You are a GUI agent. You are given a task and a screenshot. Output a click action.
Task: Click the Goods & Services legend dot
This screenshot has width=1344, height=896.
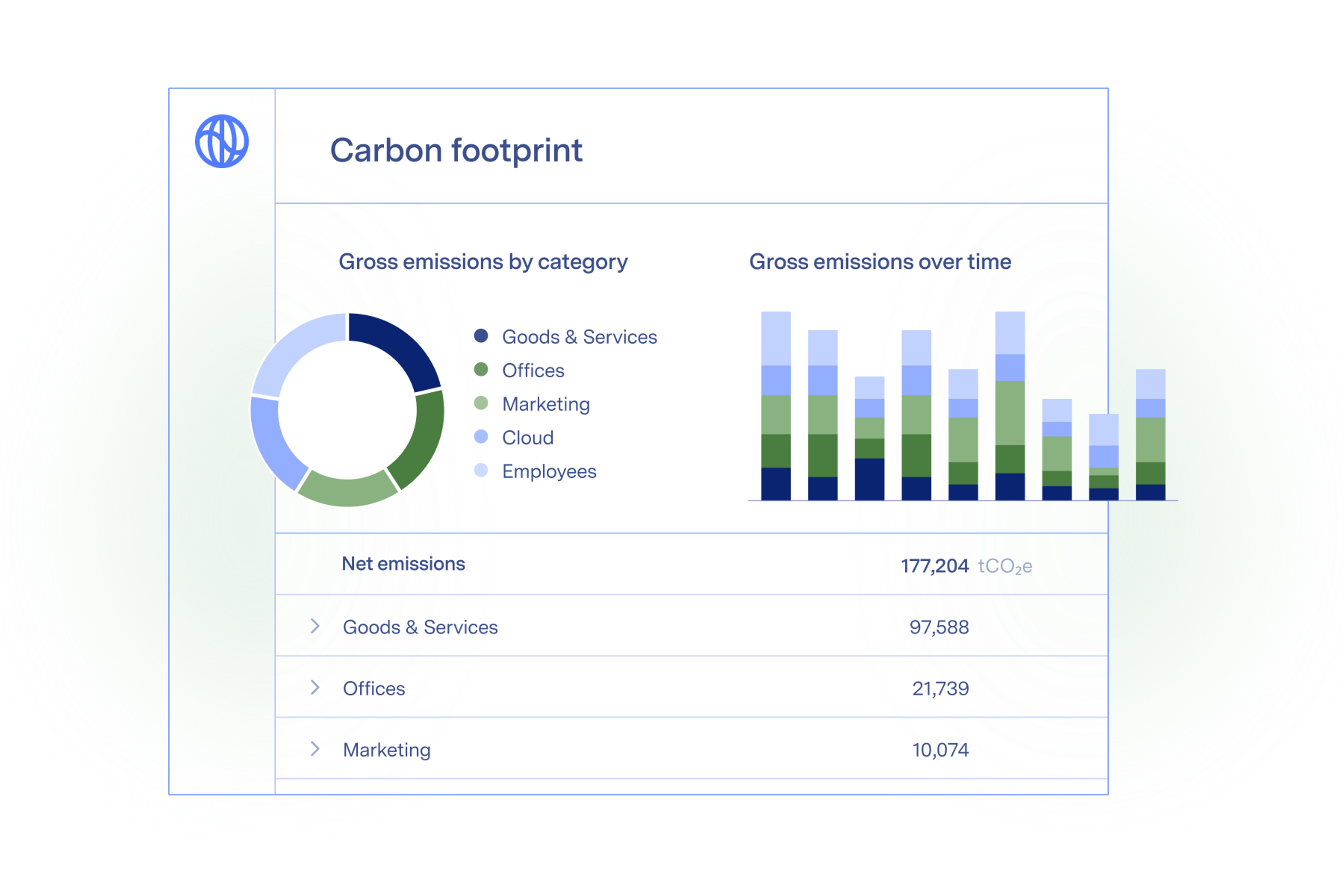click(481, 336)
